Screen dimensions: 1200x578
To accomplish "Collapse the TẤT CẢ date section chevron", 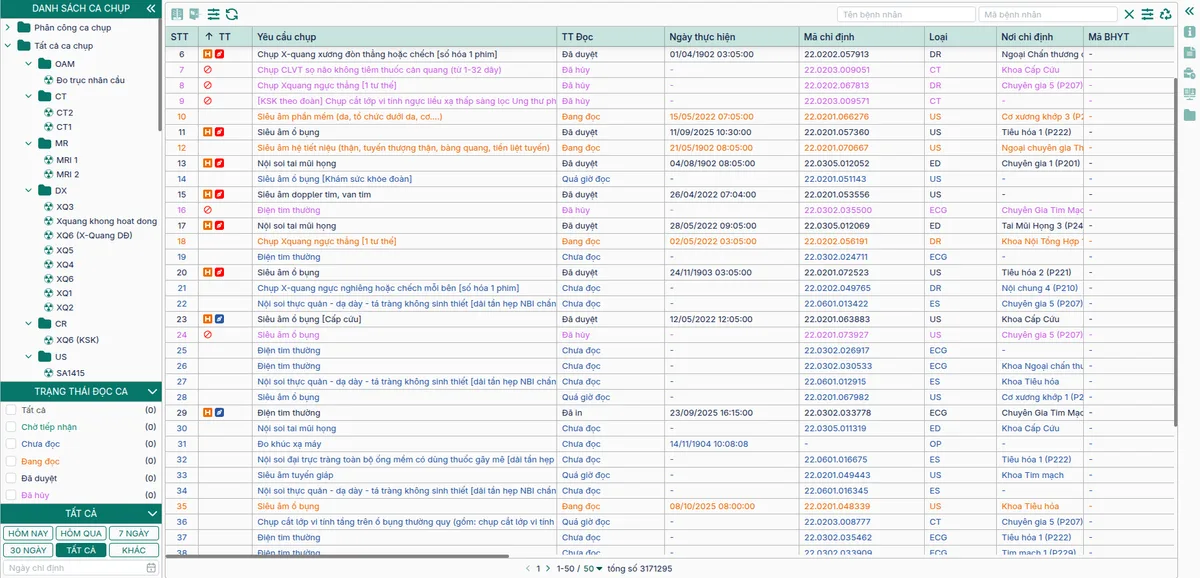I will [152, 514].
